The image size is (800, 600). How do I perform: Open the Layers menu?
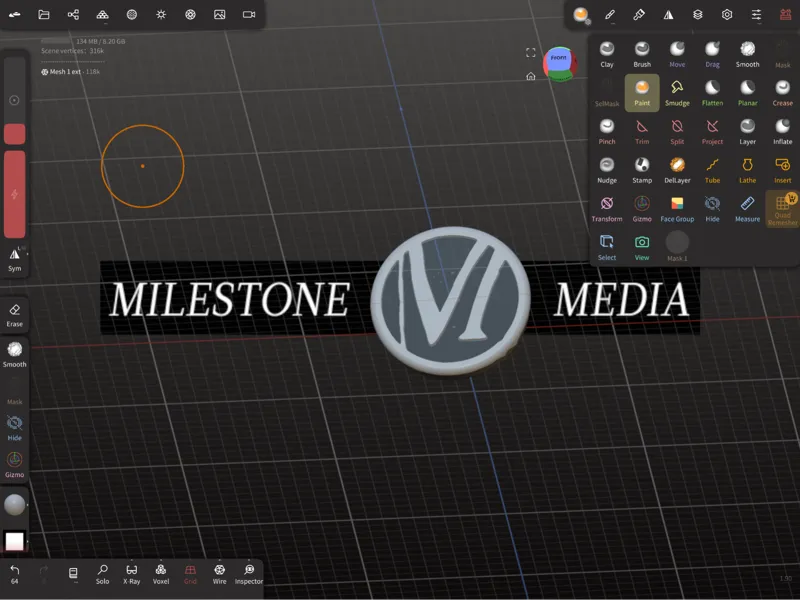[x=697, y=15]
